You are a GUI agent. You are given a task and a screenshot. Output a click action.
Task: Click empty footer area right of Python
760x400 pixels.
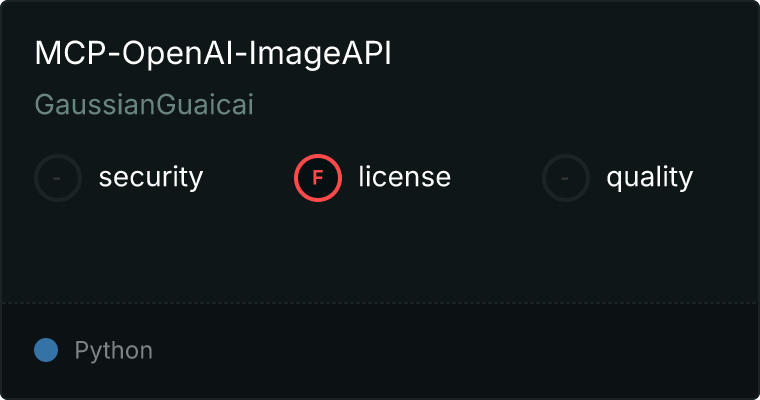(450, 350)
